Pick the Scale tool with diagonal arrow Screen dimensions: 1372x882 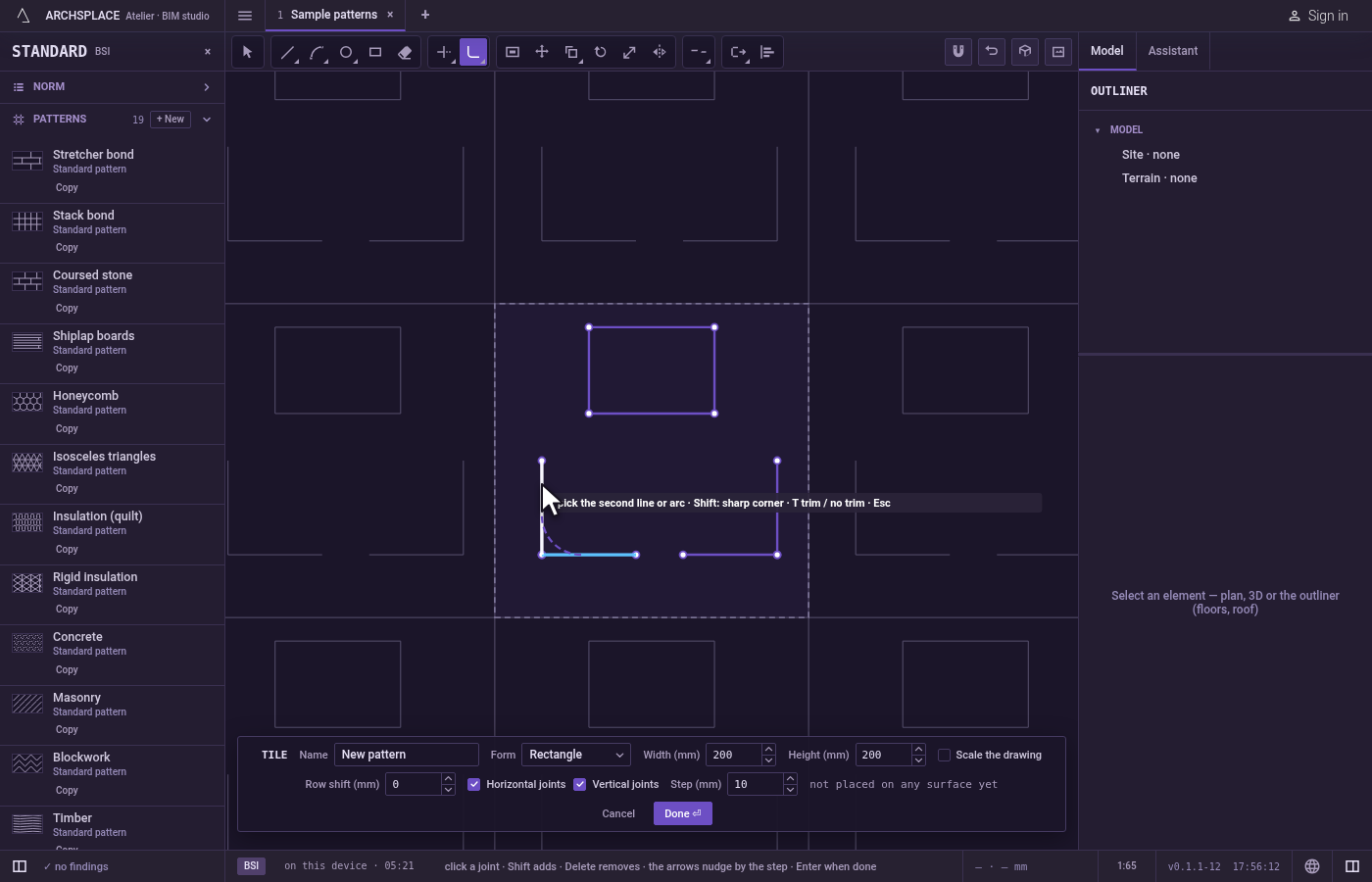[630, 52]
